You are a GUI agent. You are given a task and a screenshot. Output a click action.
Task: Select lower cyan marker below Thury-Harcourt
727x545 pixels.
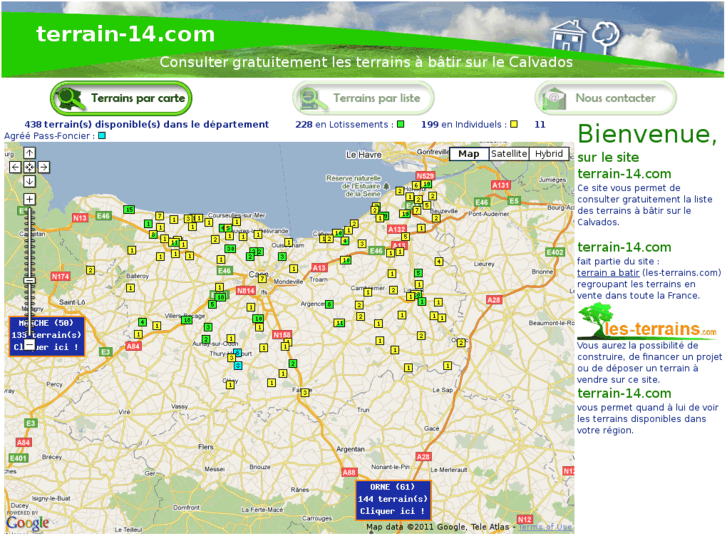(238, 366)
